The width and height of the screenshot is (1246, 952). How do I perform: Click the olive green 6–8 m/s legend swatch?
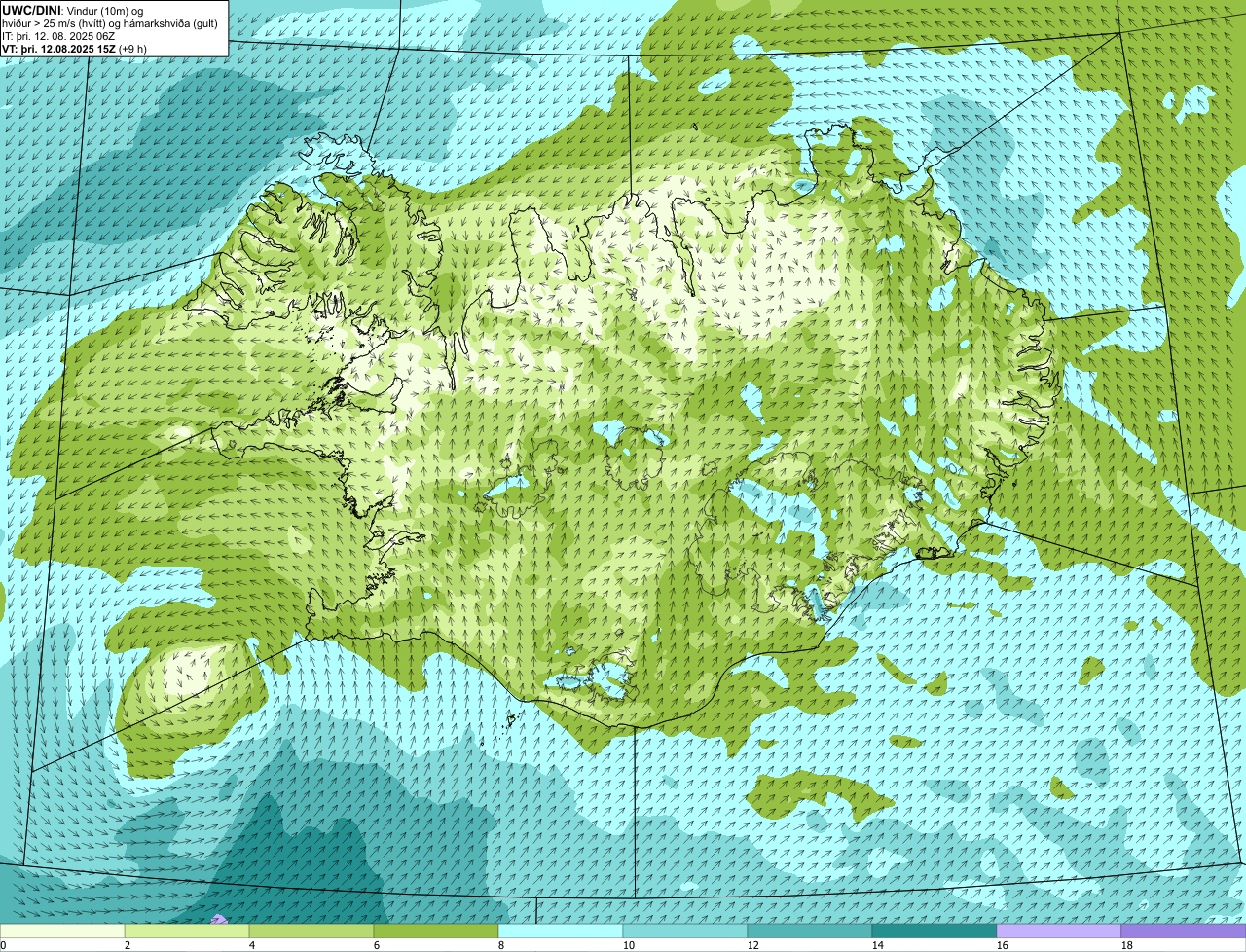[436, 932]
